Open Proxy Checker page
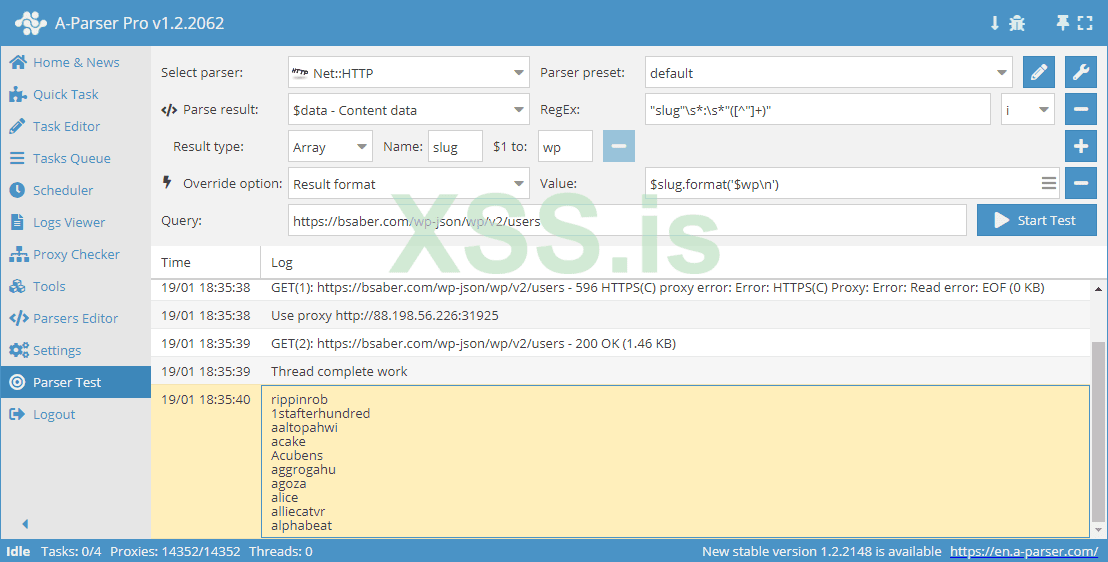This screenshot has width=1108, height=562. [x=76, y=254]
